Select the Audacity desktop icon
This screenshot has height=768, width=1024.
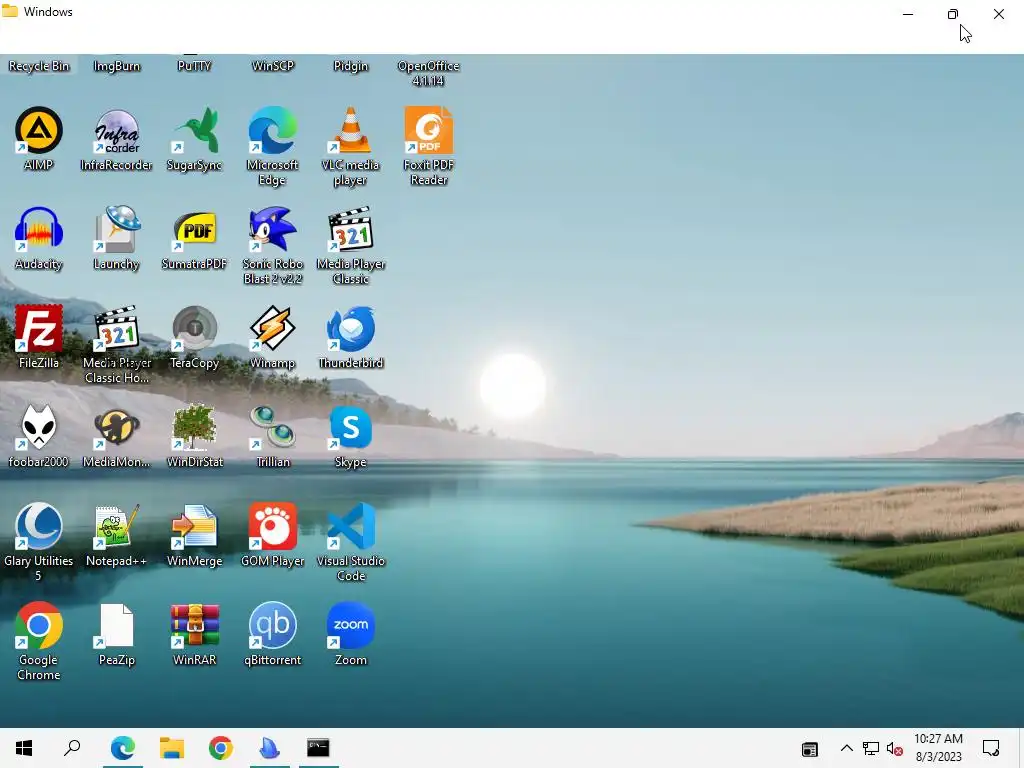tap(39, 238)
